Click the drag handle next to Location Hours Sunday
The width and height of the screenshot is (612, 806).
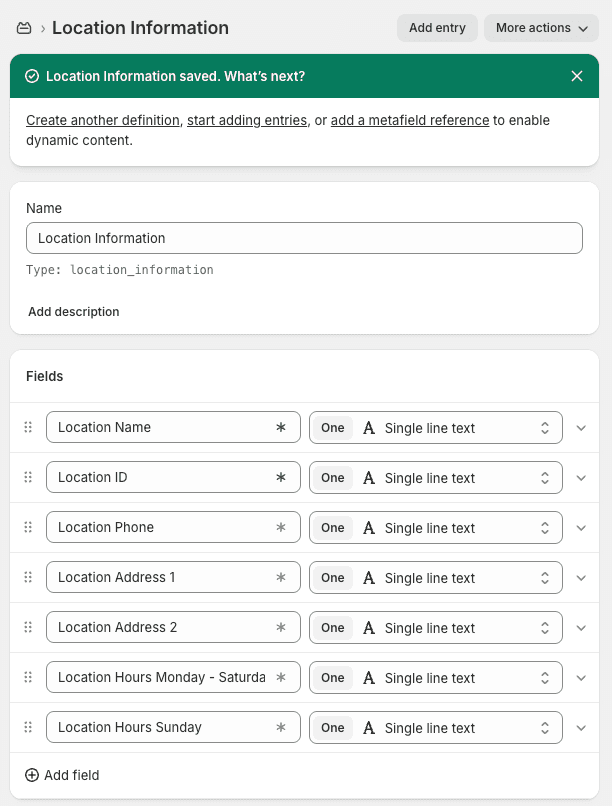click(28, 727)
